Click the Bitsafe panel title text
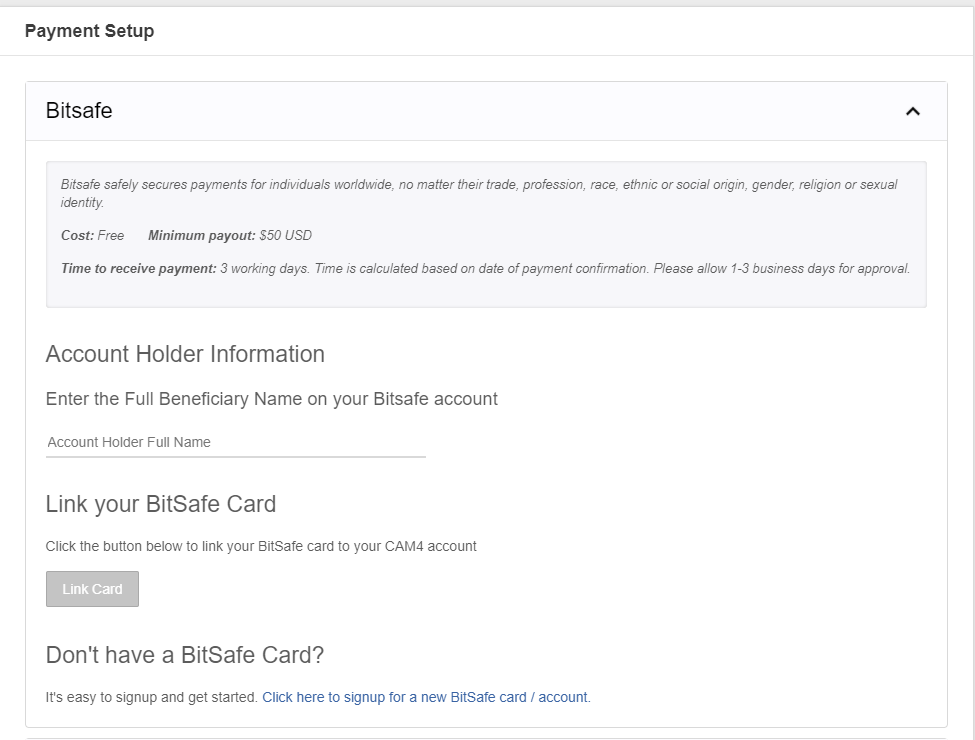 (79, 111)
